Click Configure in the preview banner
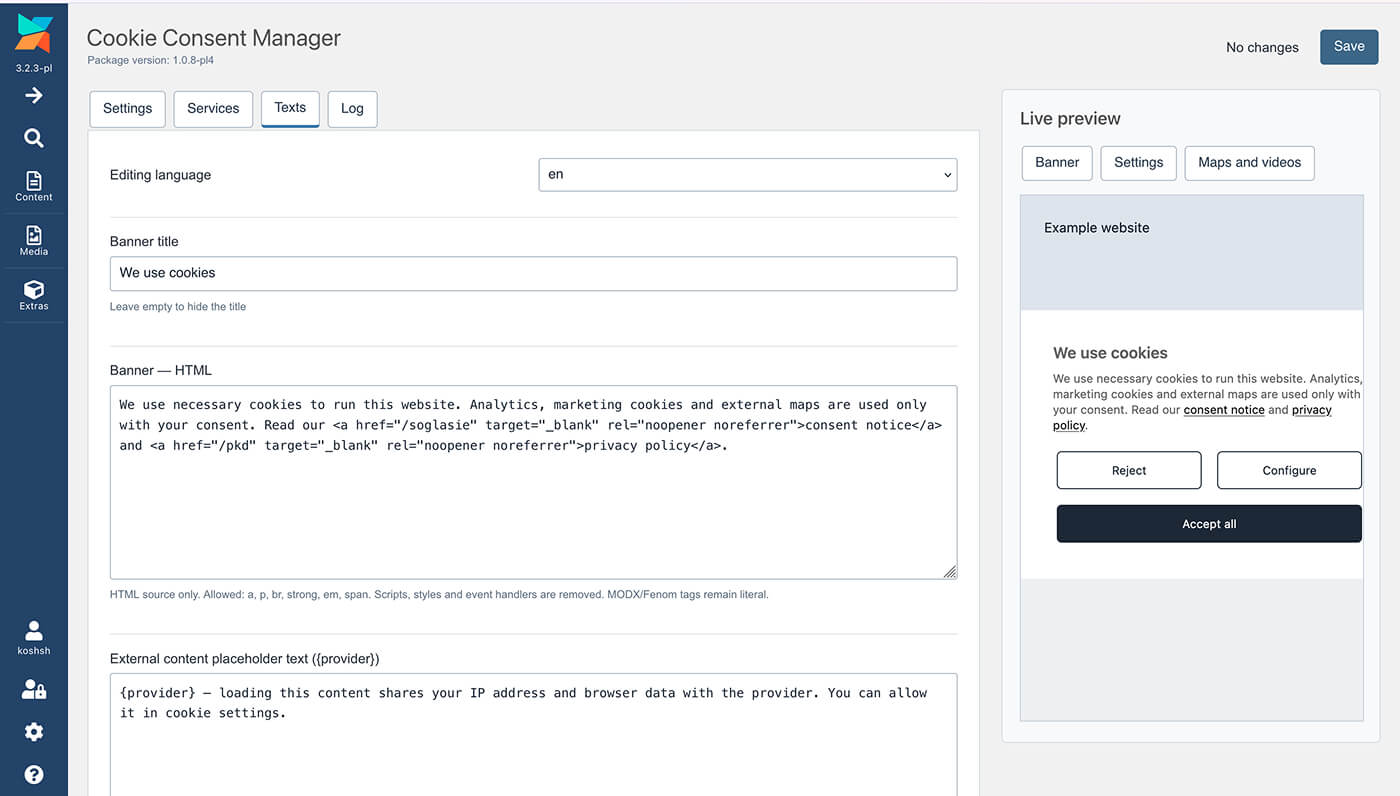Image resolution: width=1400 pixels, height=796 pixels. coord(1289,470)
